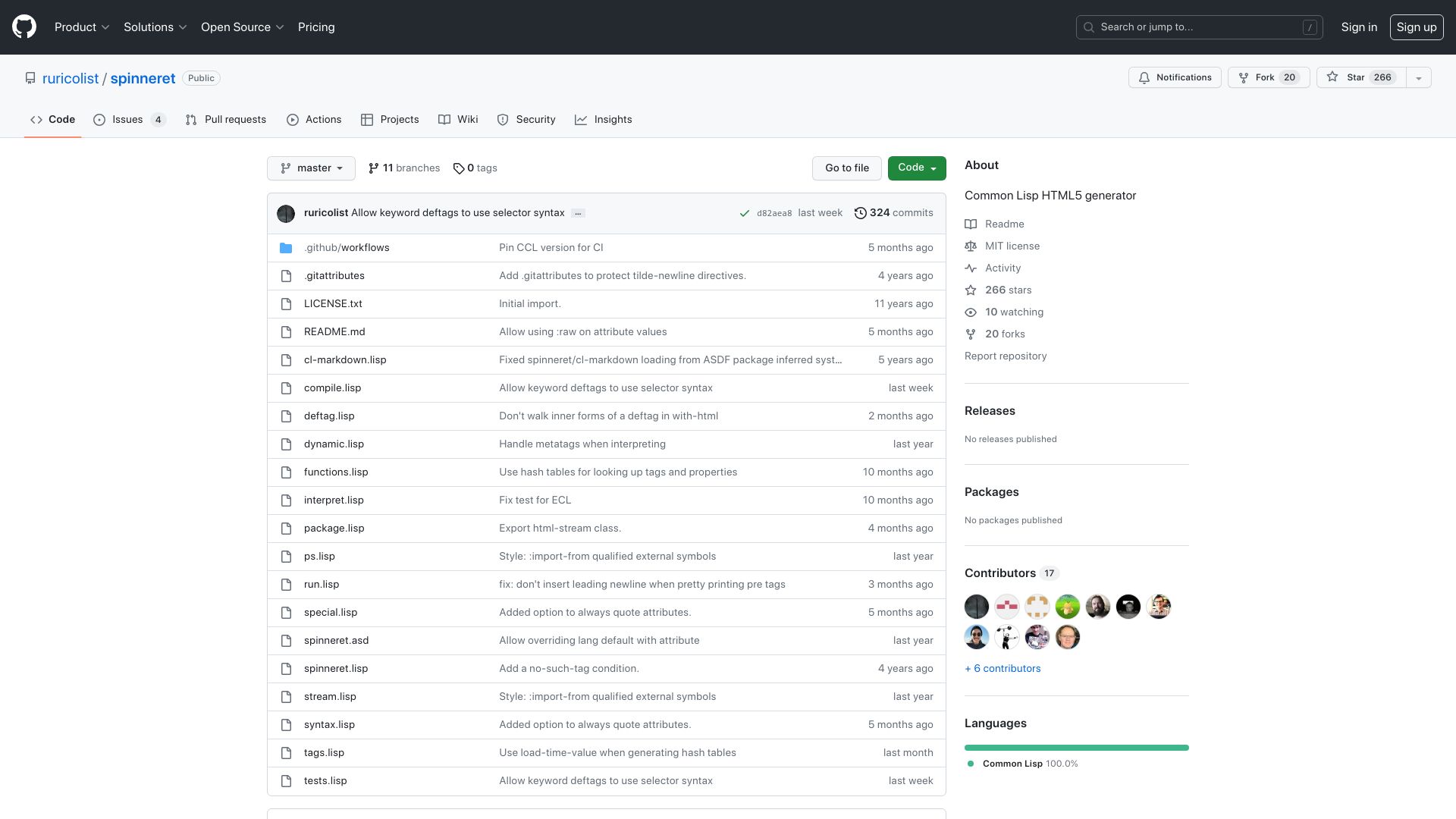Expand the Product menu

point(82,27)
